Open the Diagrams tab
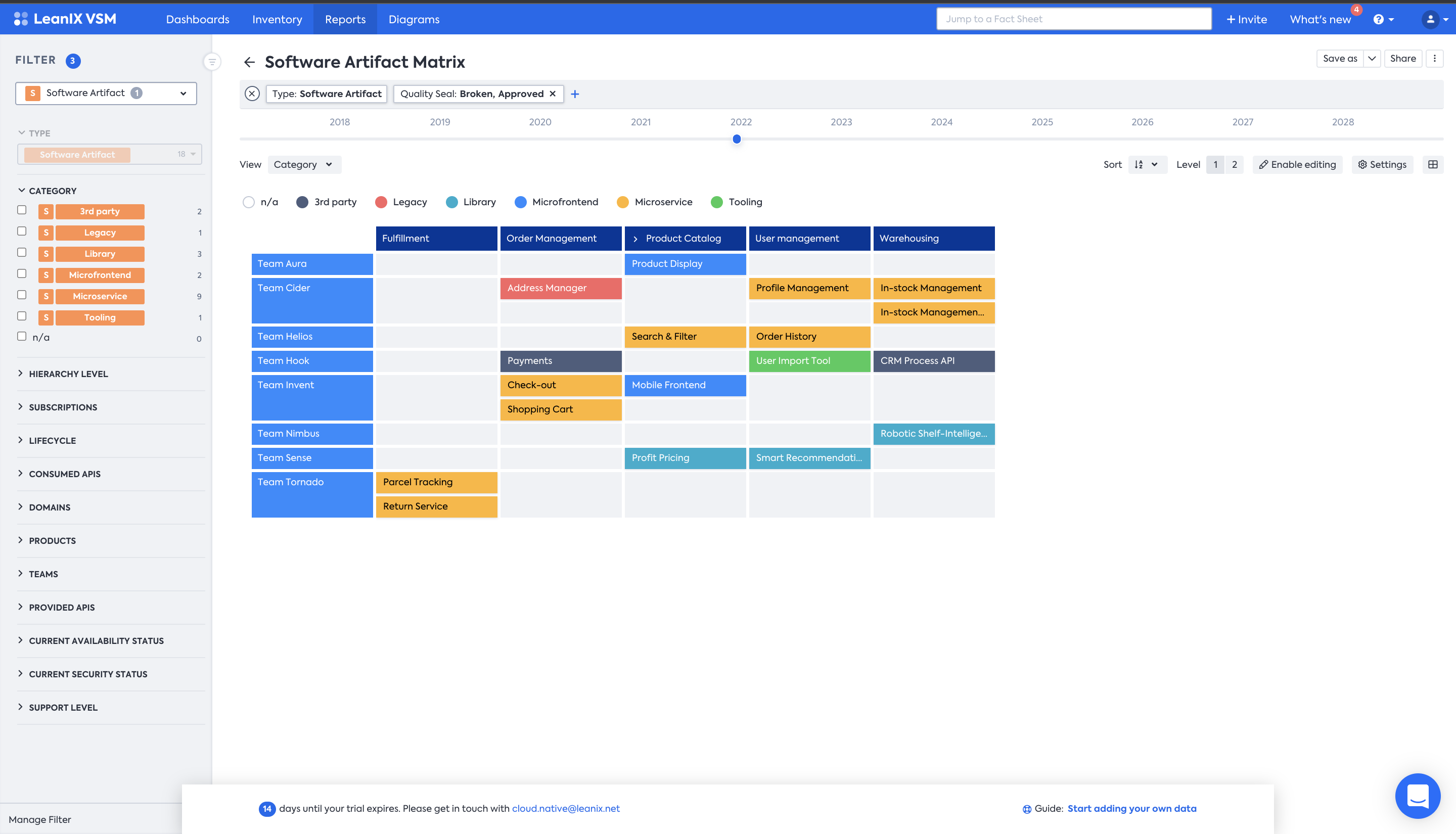 click(414, 20)
